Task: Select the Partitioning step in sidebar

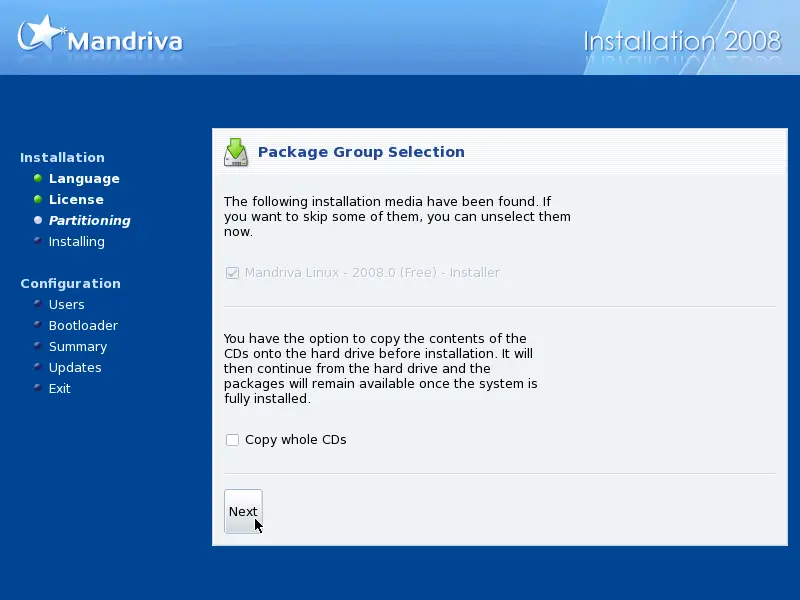Action: pos(89,220)
